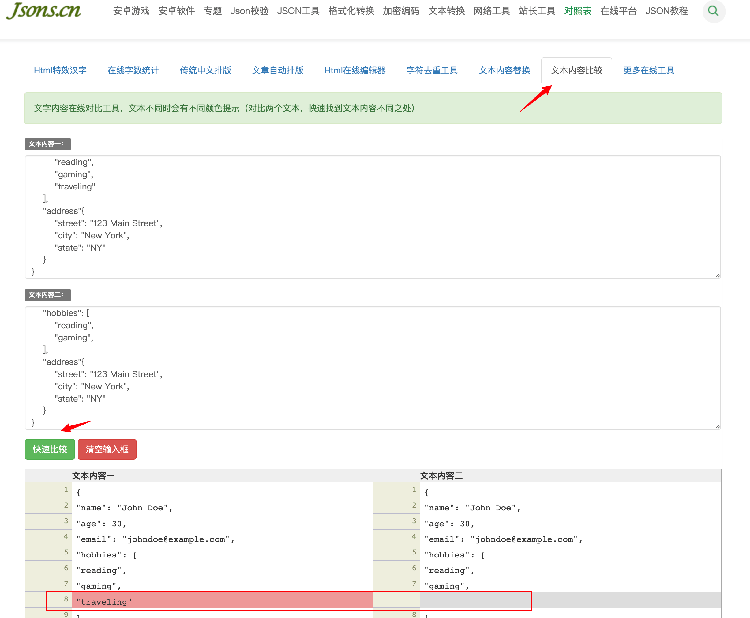Viewport: 750px width, 618px height.
Task: Click the red 清空输入框 button
Action: coord(107,449)
